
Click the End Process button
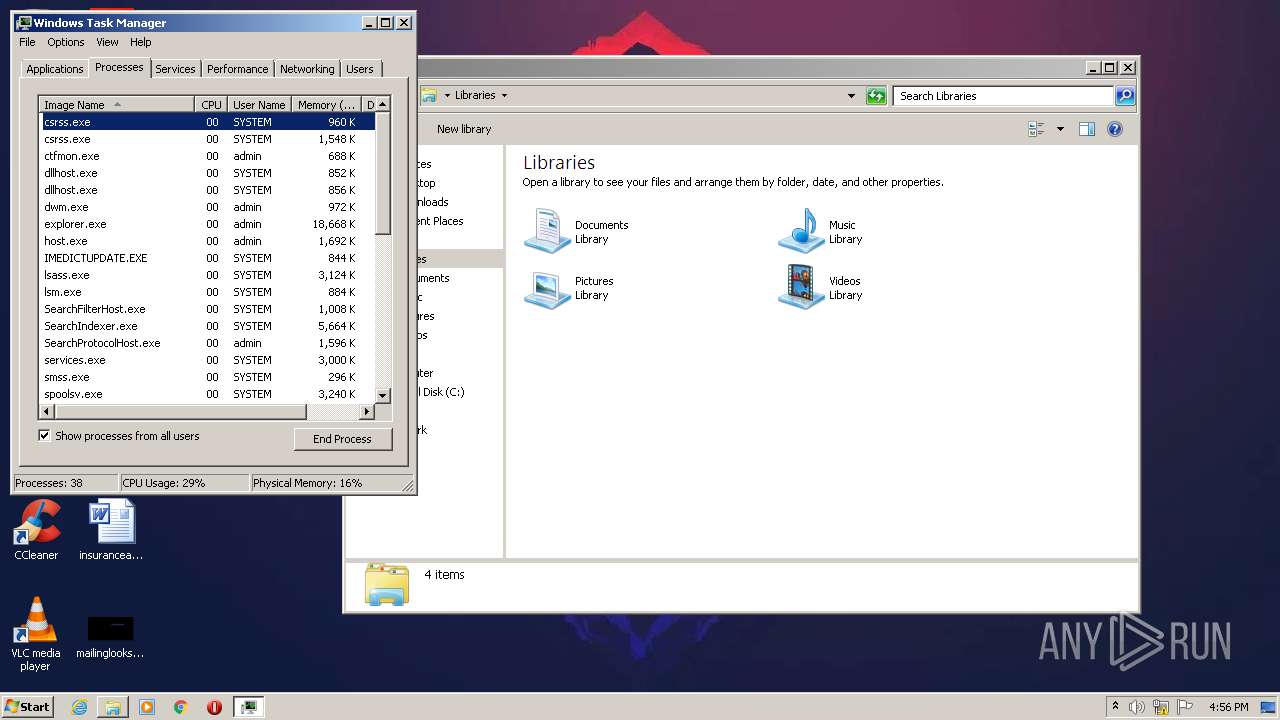point(342,439)
